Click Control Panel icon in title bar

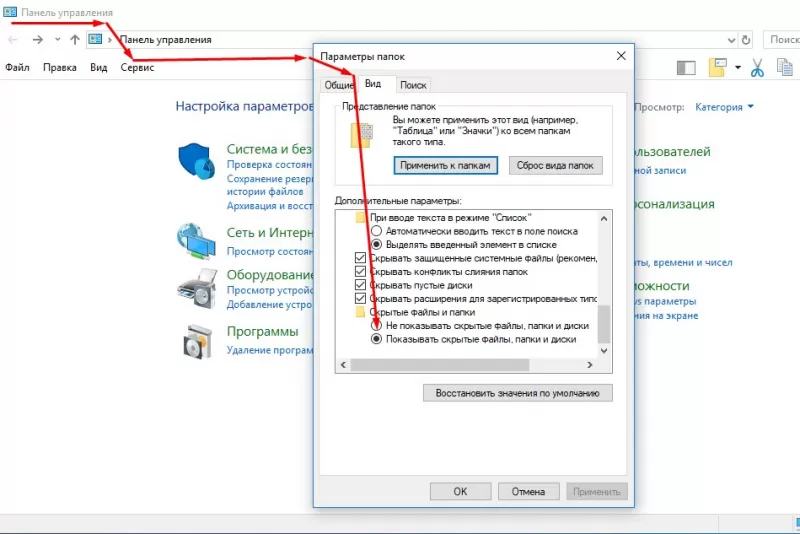[10, 12]
